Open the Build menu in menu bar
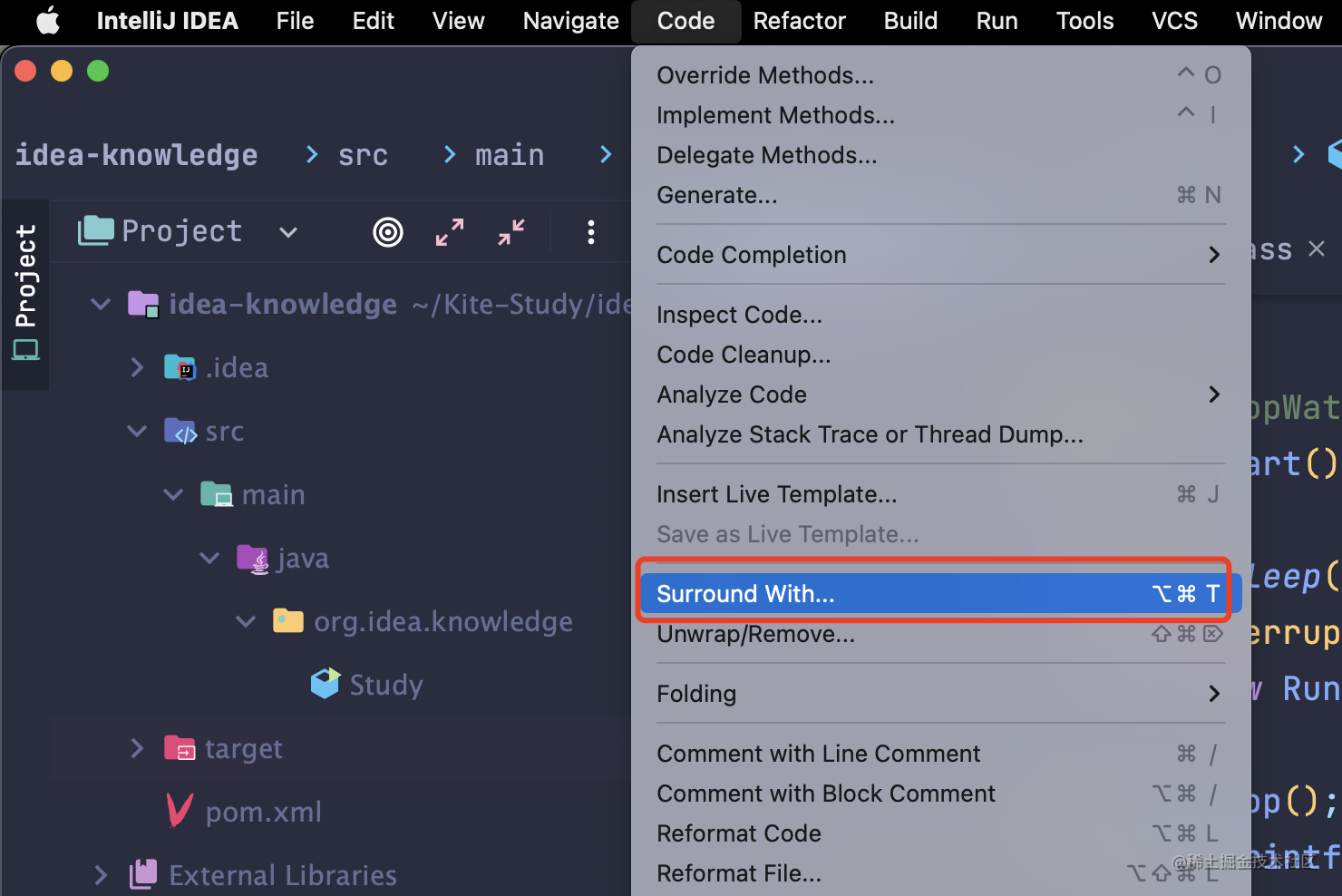Screen dimensions: 1342x896 [911, 21]
